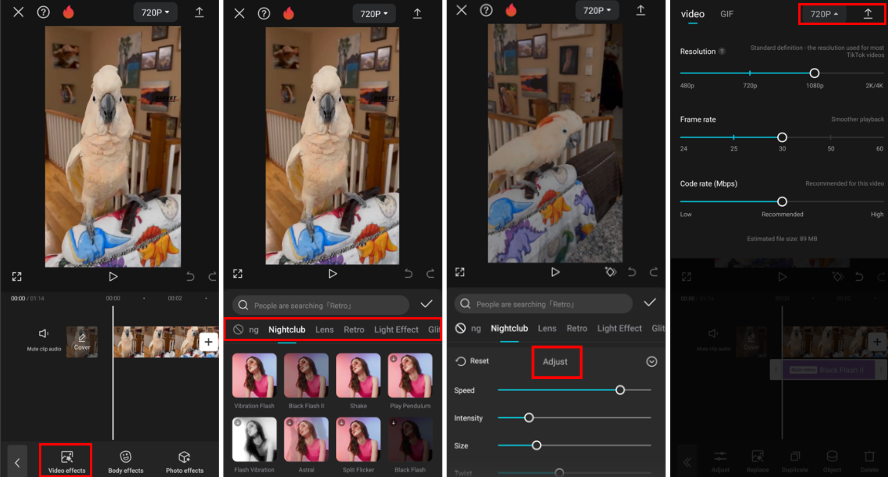Undo the last edit on the Video effects toolbar screen
Screen dimensions: 888x477
point(190,276)
